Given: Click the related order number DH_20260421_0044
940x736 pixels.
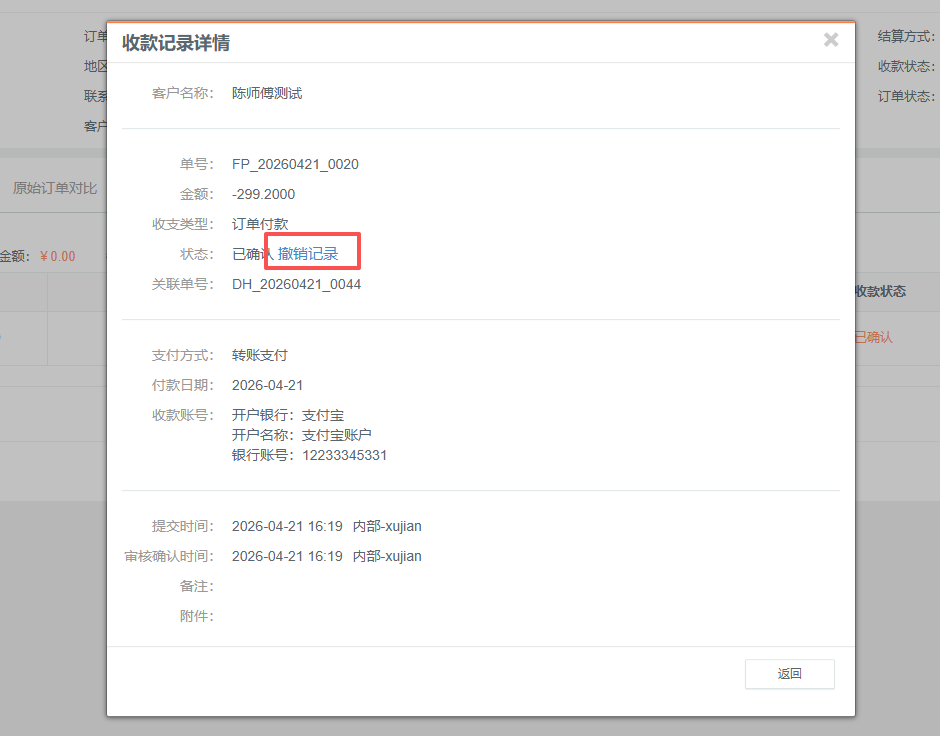Looking at the screenshot, I should (x=296, y=284).
